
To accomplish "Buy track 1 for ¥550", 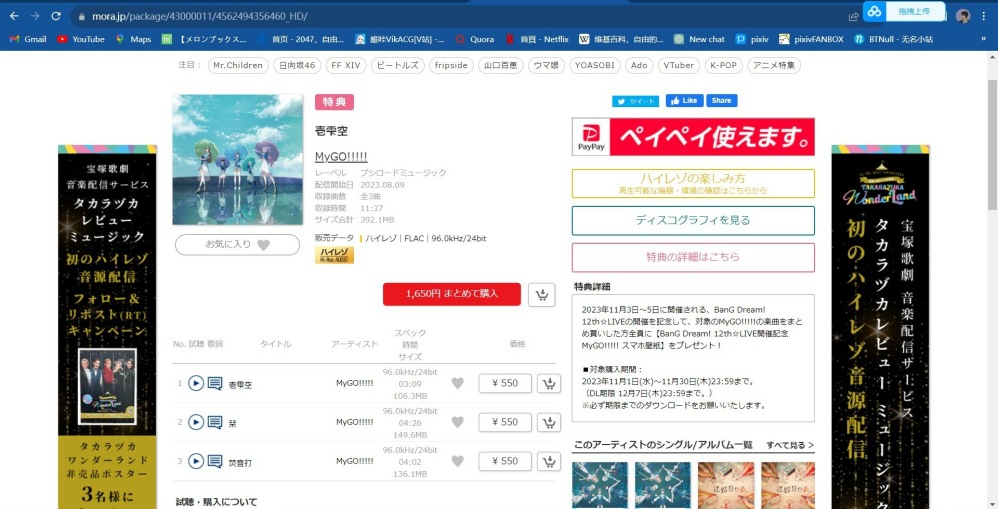I will (505, 383).
